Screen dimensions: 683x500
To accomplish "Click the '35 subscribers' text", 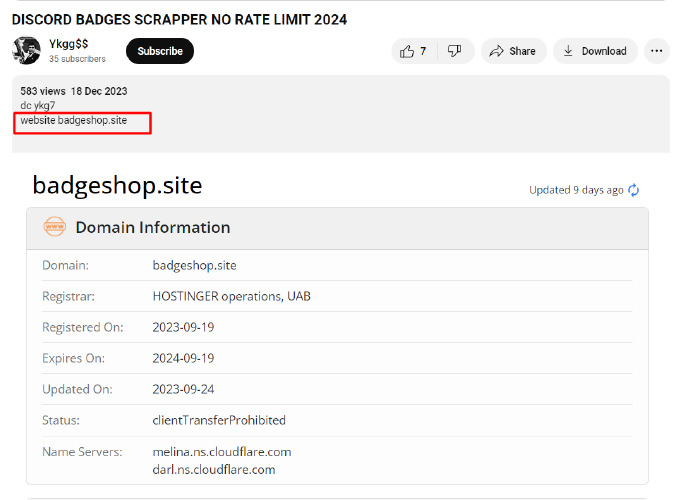I will (x=77, y=59).
